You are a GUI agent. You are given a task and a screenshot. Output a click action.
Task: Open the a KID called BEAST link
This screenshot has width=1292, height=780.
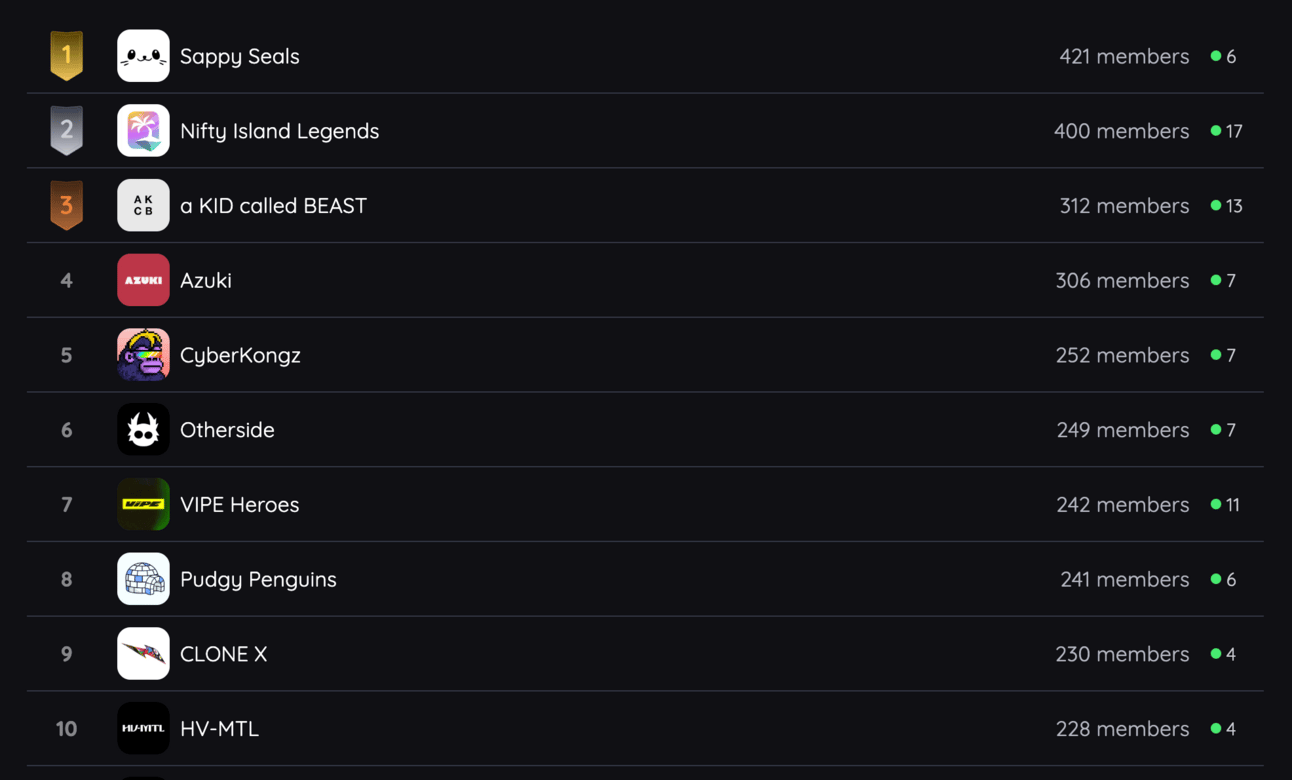tap(273, 206)
